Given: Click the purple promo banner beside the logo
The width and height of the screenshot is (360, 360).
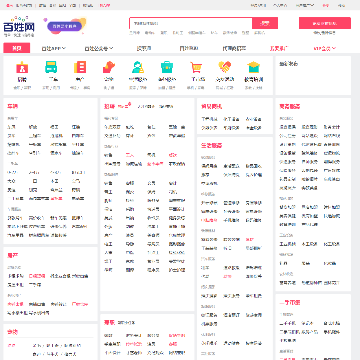Looking at the screenshot, I should [65, 26].
